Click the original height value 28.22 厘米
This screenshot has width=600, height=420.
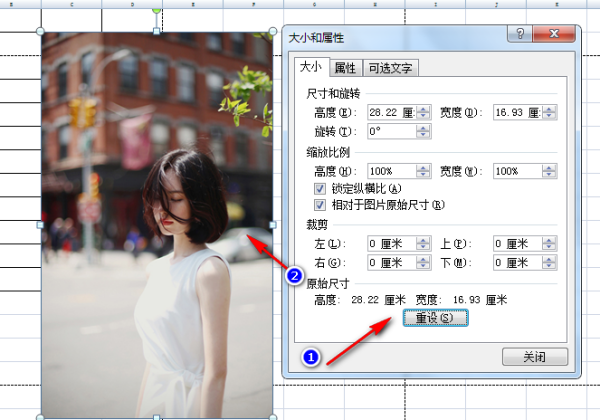[378, 300]
